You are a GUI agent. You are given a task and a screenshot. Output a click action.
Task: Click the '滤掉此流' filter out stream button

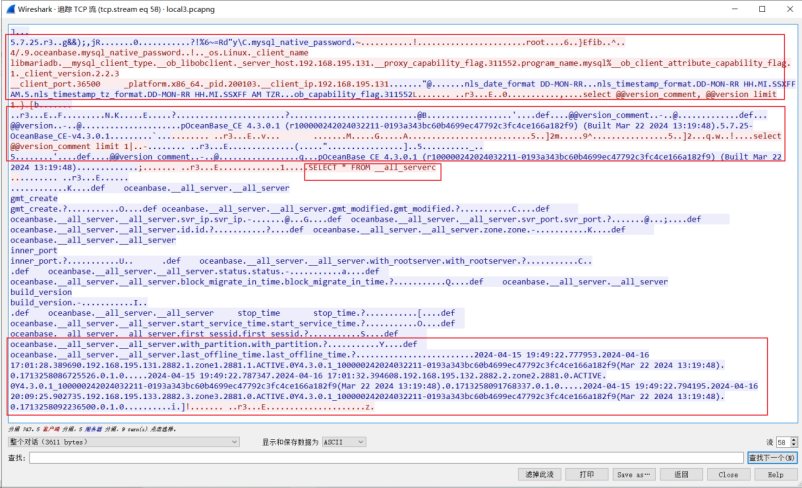tap(539, 474)
